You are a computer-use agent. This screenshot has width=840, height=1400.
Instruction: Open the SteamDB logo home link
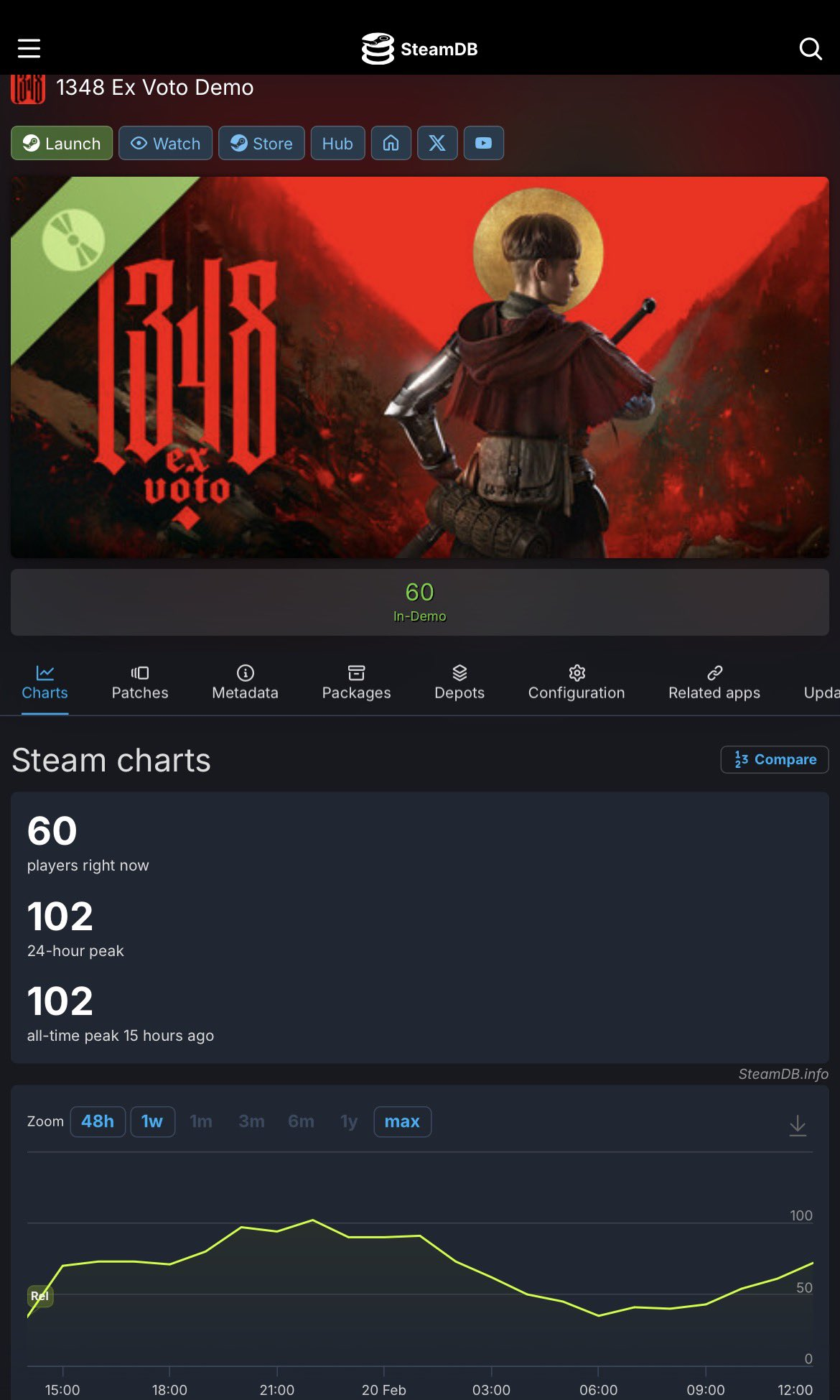point(419,49)
